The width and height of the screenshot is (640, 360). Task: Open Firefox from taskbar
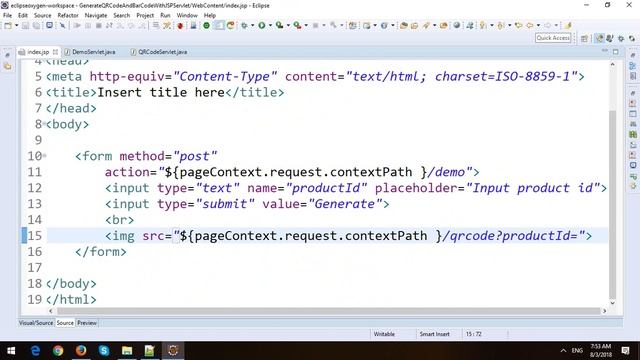(81, 351)
